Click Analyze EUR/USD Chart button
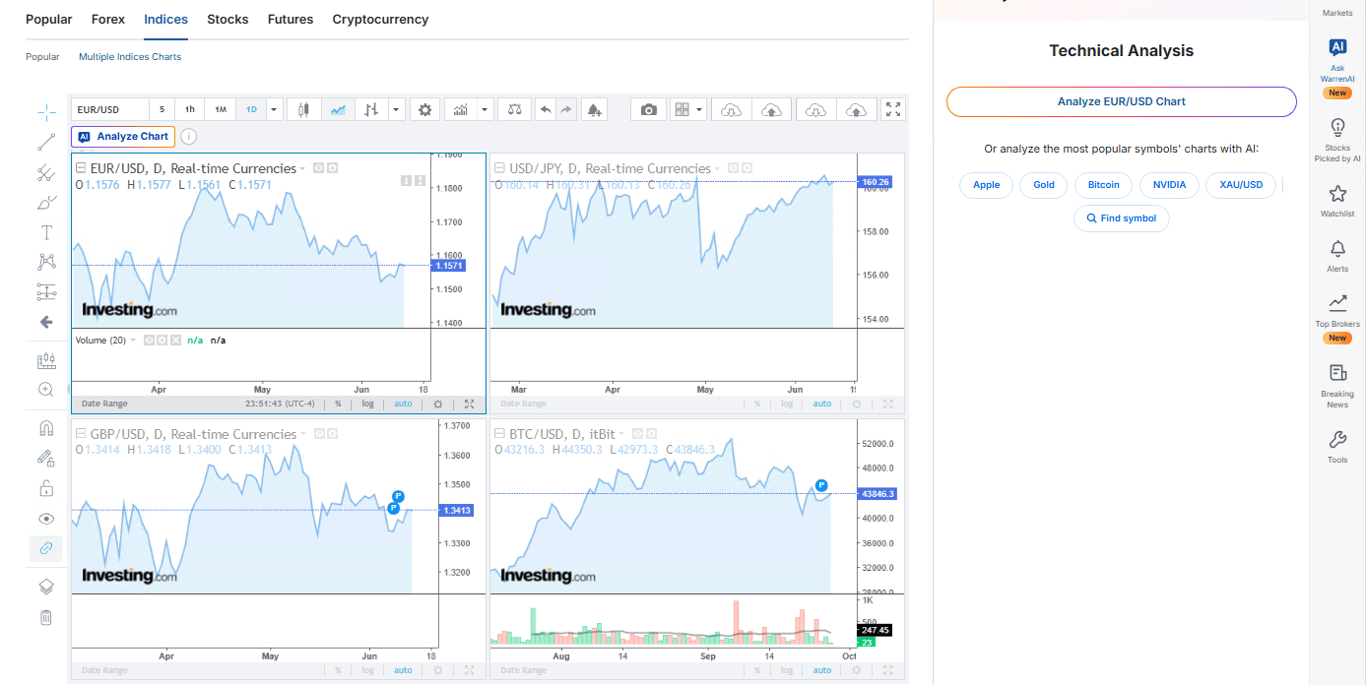This screenshot has width=1366, height=685. click(1121, 101)
